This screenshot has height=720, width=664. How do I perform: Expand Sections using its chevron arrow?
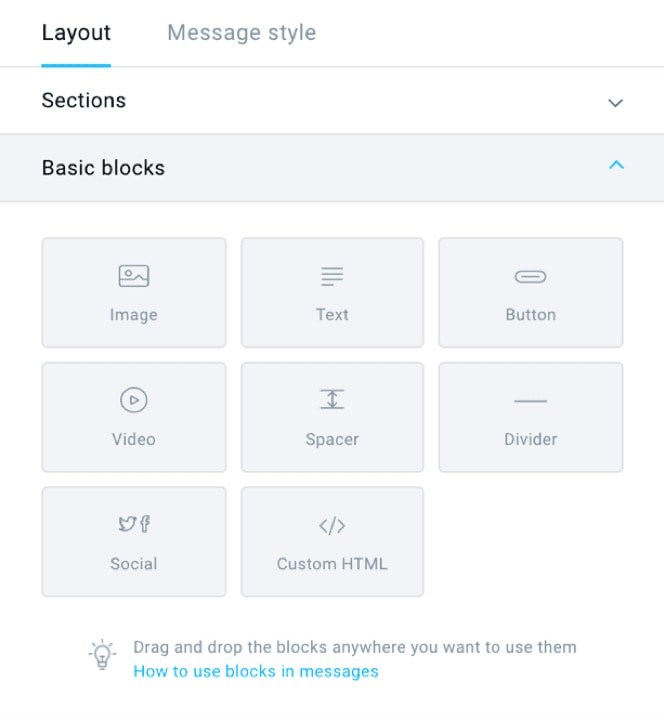coord(615,102)
